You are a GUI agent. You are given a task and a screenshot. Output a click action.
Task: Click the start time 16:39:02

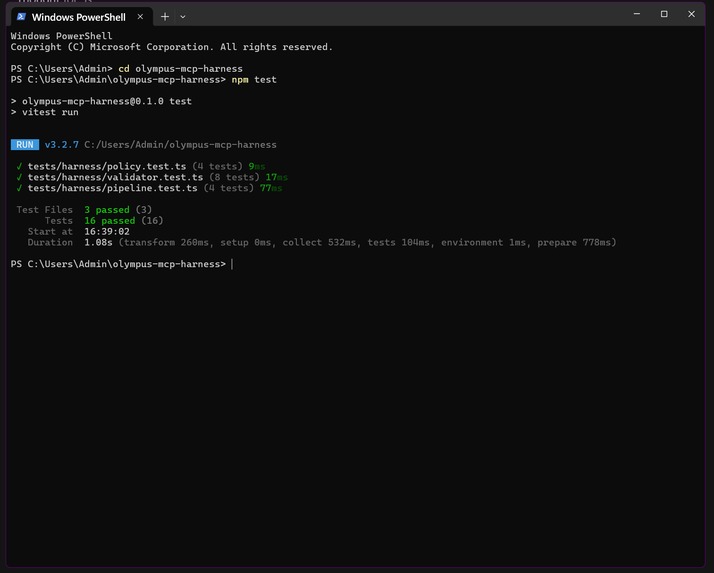coord(107,231)
